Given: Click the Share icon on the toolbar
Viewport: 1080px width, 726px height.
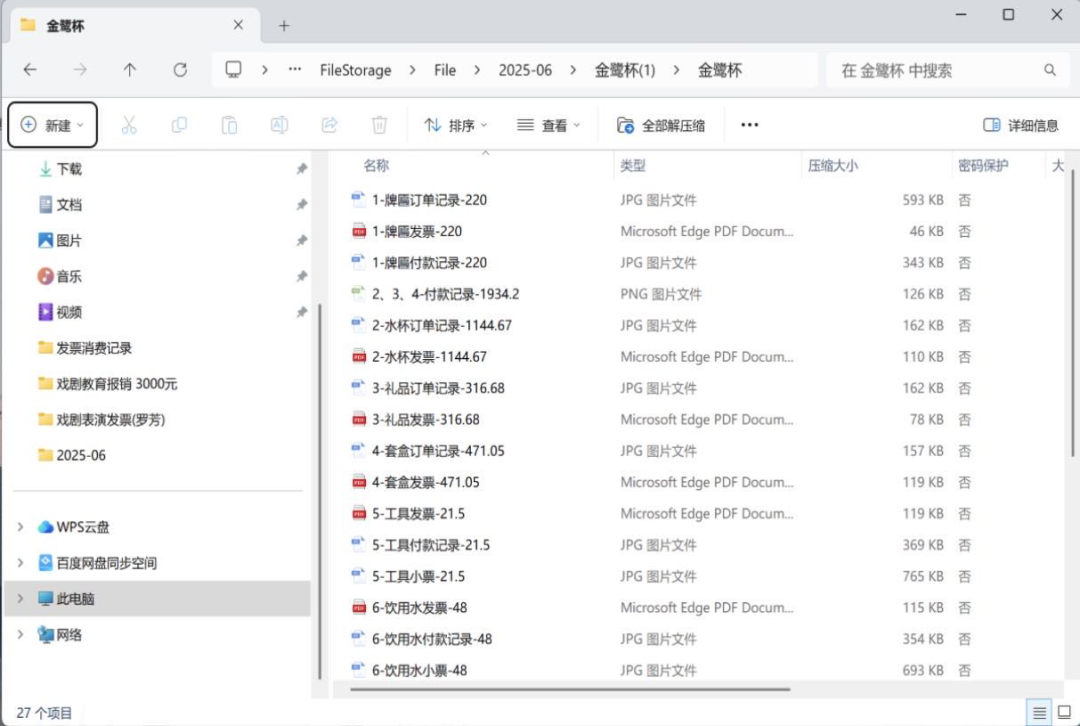Looking at the screenshot, I should tap(329, 124).
